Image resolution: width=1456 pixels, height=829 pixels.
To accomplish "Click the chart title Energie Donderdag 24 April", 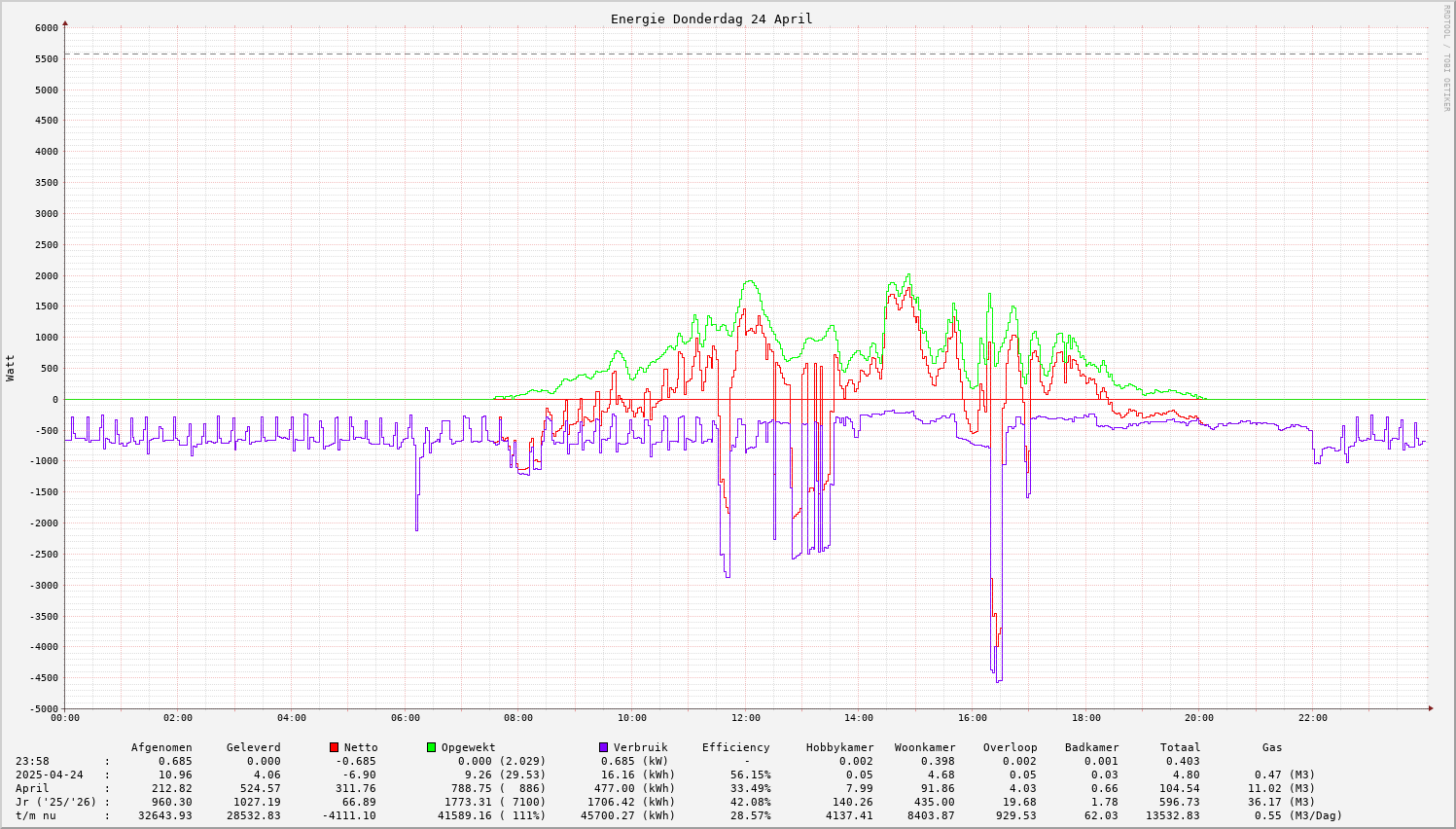I will [711, 18].
